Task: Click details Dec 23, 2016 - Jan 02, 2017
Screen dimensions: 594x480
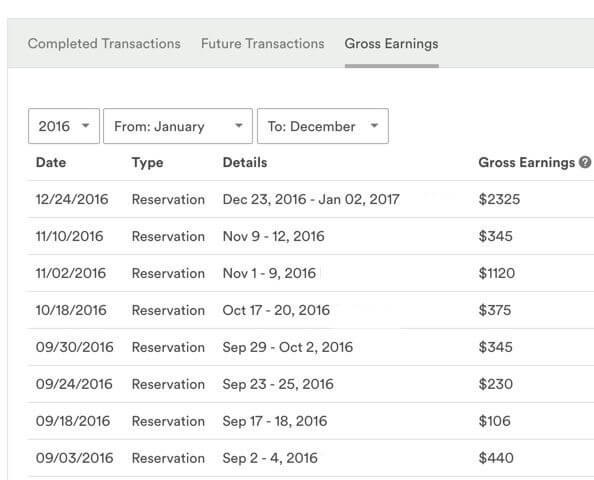Action: pos(311,199)
